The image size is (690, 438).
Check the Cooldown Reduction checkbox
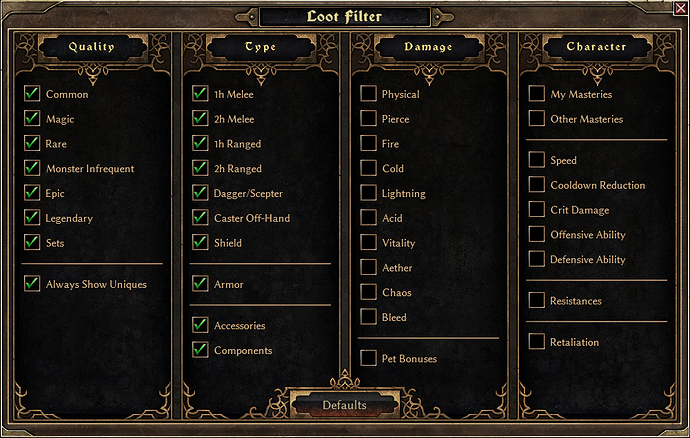(x=537, y=184)
